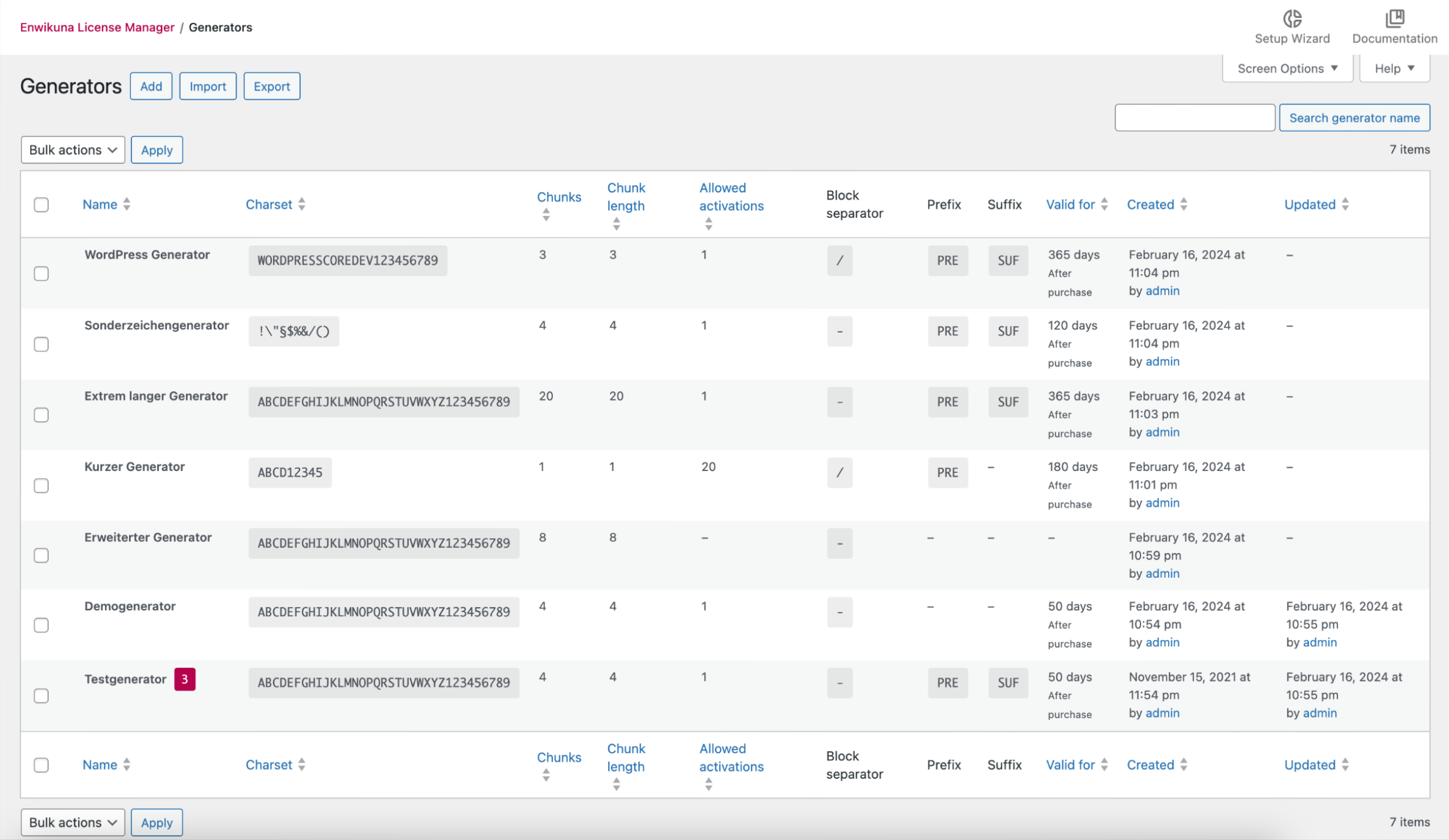Sort by Updated header arrows
Viewport: 1449px width, 840px height.
pyautogui.click(x=1345, y=204)
